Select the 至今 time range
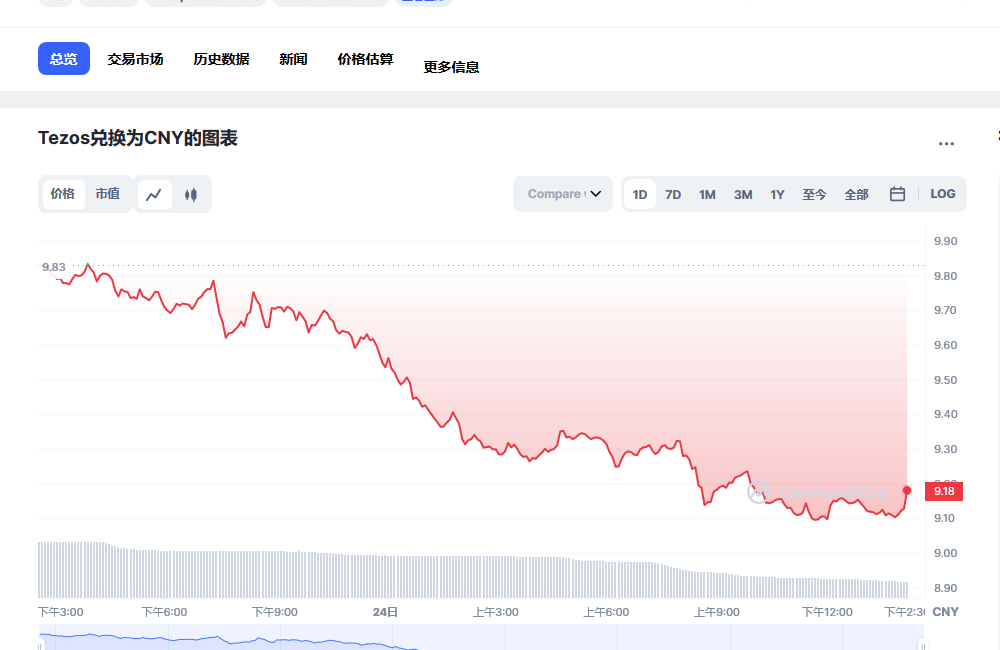The height and width of the screenshot is (650, 1000). click(814, 195)
